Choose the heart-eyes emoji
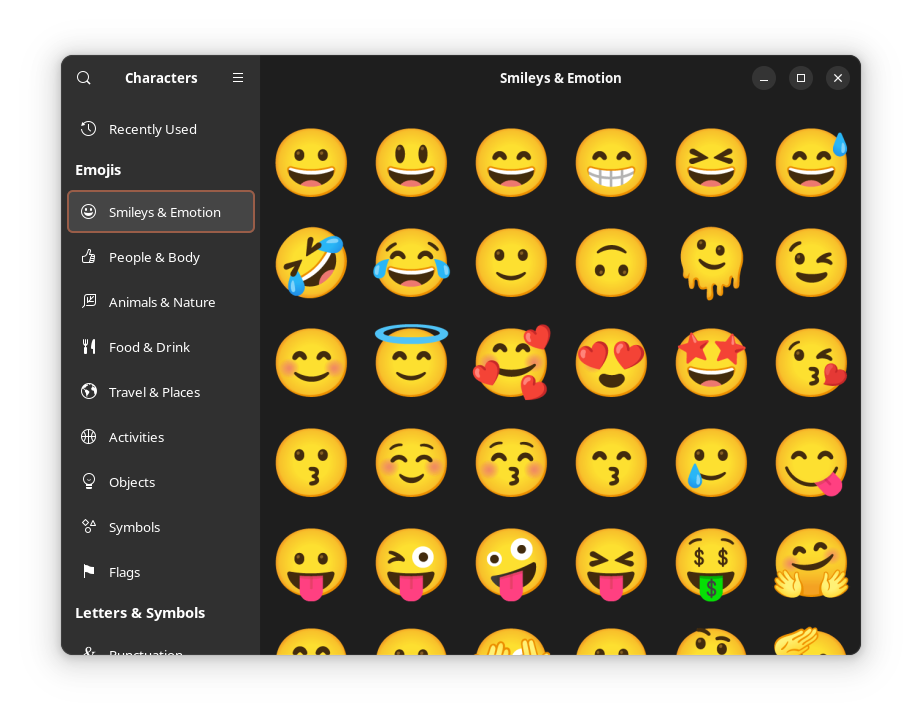The height and width of the screenshot is (722, 922). pos(611,363)
